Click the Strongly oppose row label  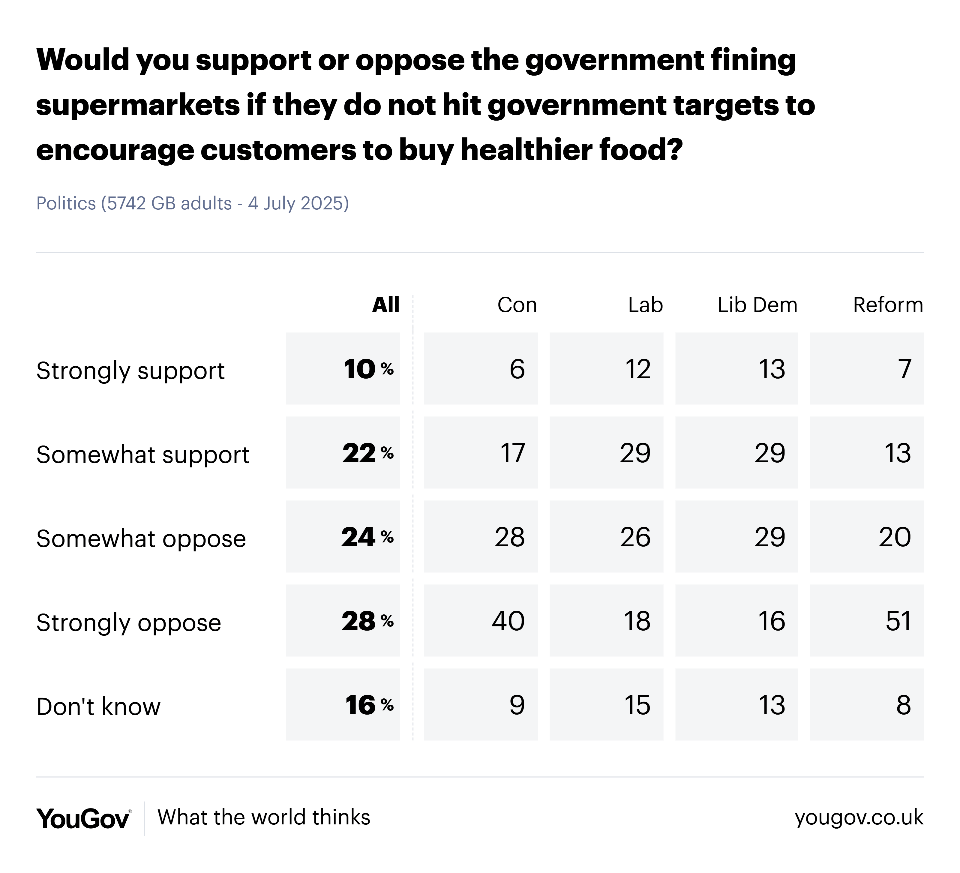point(129,623)
